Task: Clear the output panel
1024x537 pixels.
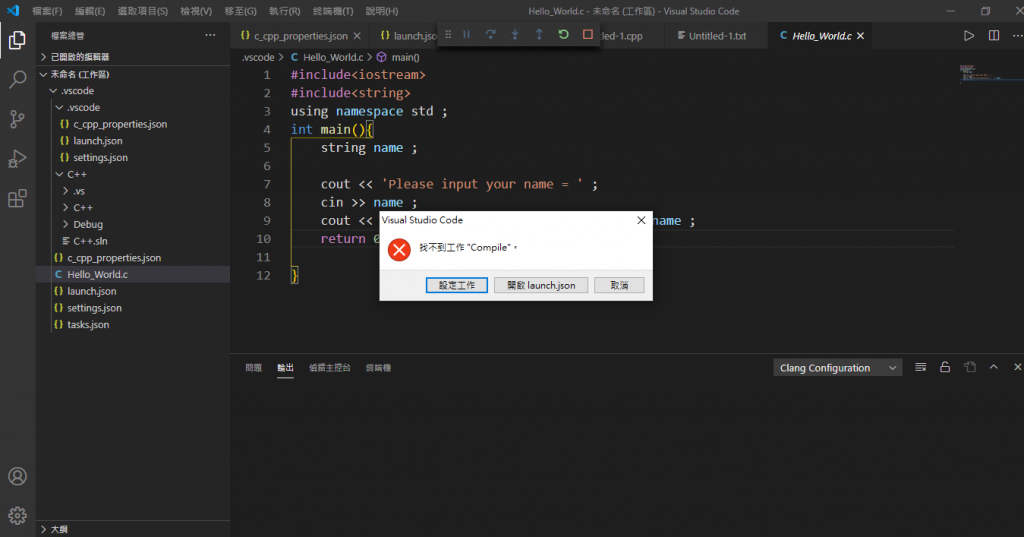Action: [x=921, y=367]
